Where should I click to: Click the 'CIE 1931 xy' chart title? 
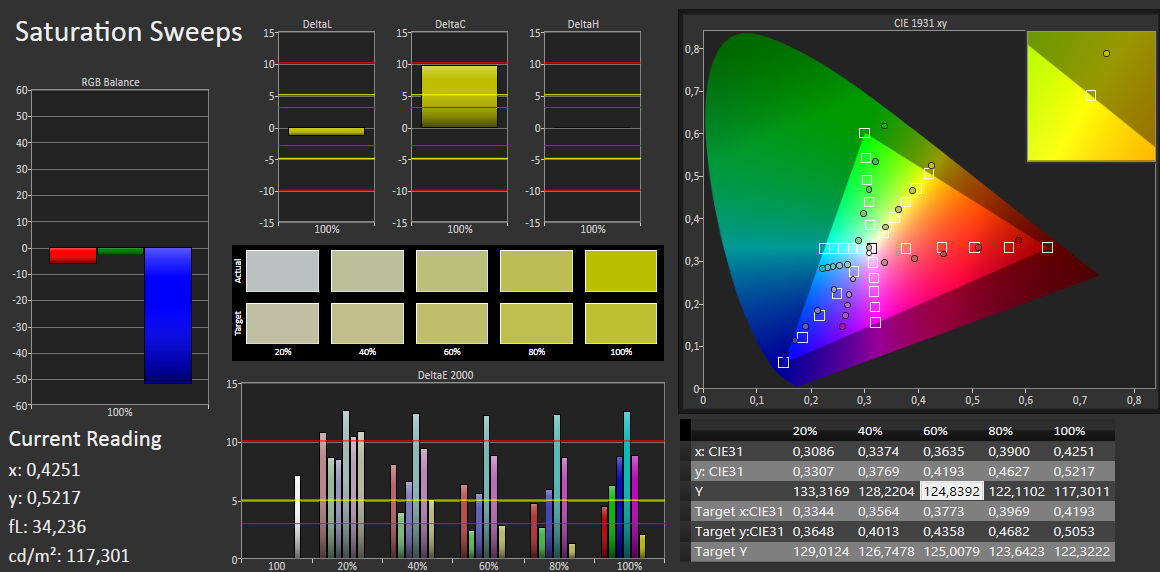pyautogui.click(x=920, y=23)
